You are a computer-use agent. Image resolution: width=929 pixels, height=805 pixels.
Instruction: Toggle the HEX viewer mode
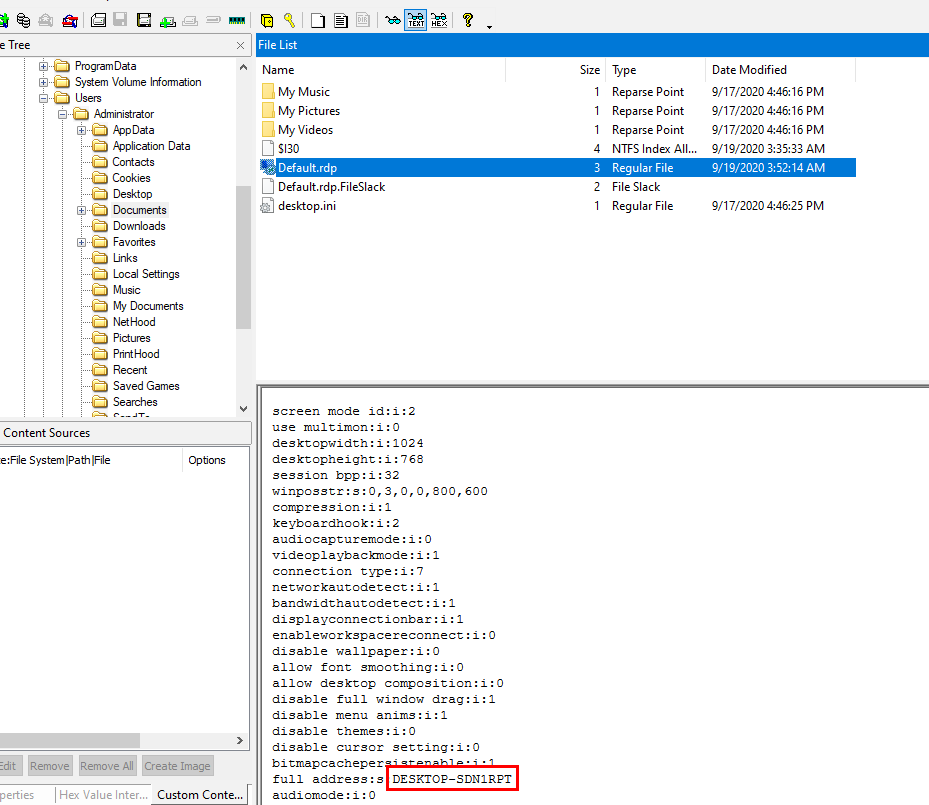point(438,20)
